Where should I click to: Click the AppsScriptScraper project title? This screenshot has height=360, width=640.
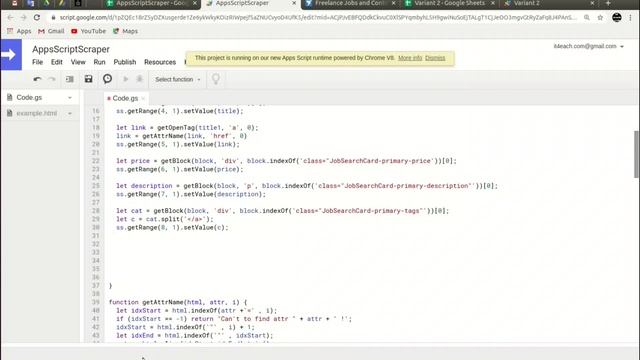point(71,49)
